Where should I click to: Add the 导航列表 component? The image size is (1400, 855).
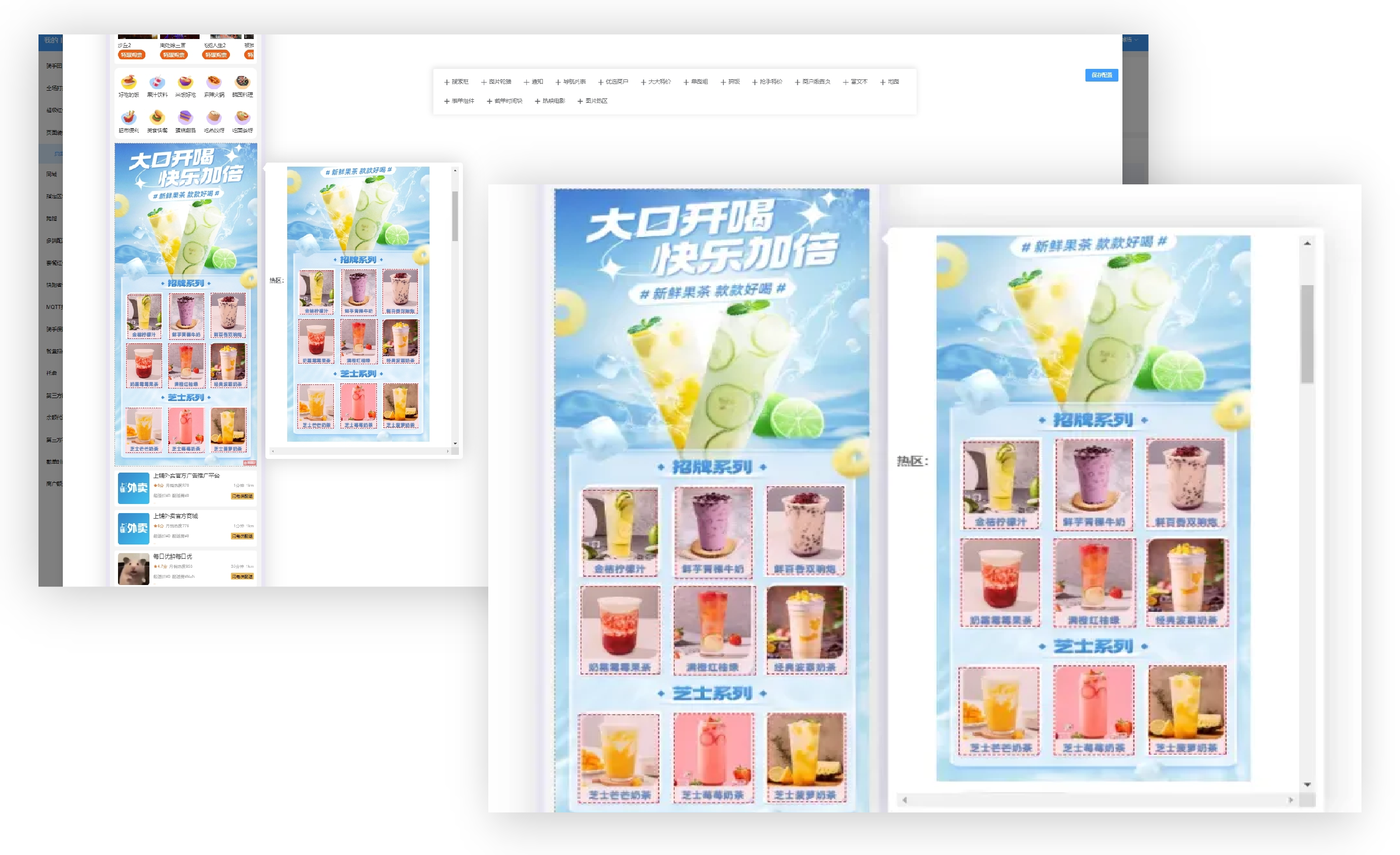point(570,82)
